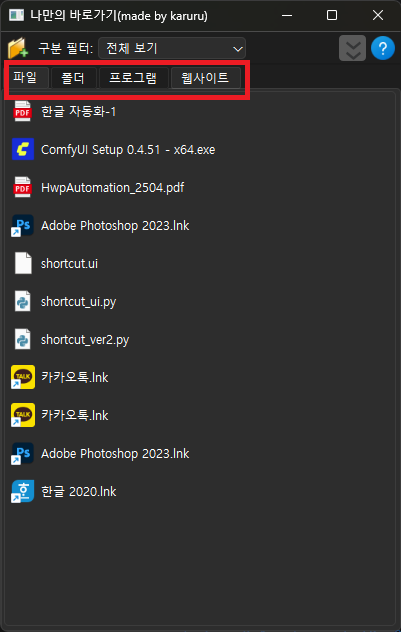
Task: Click the PDF icon beside 한글 자동화-1
Action: 23,112
